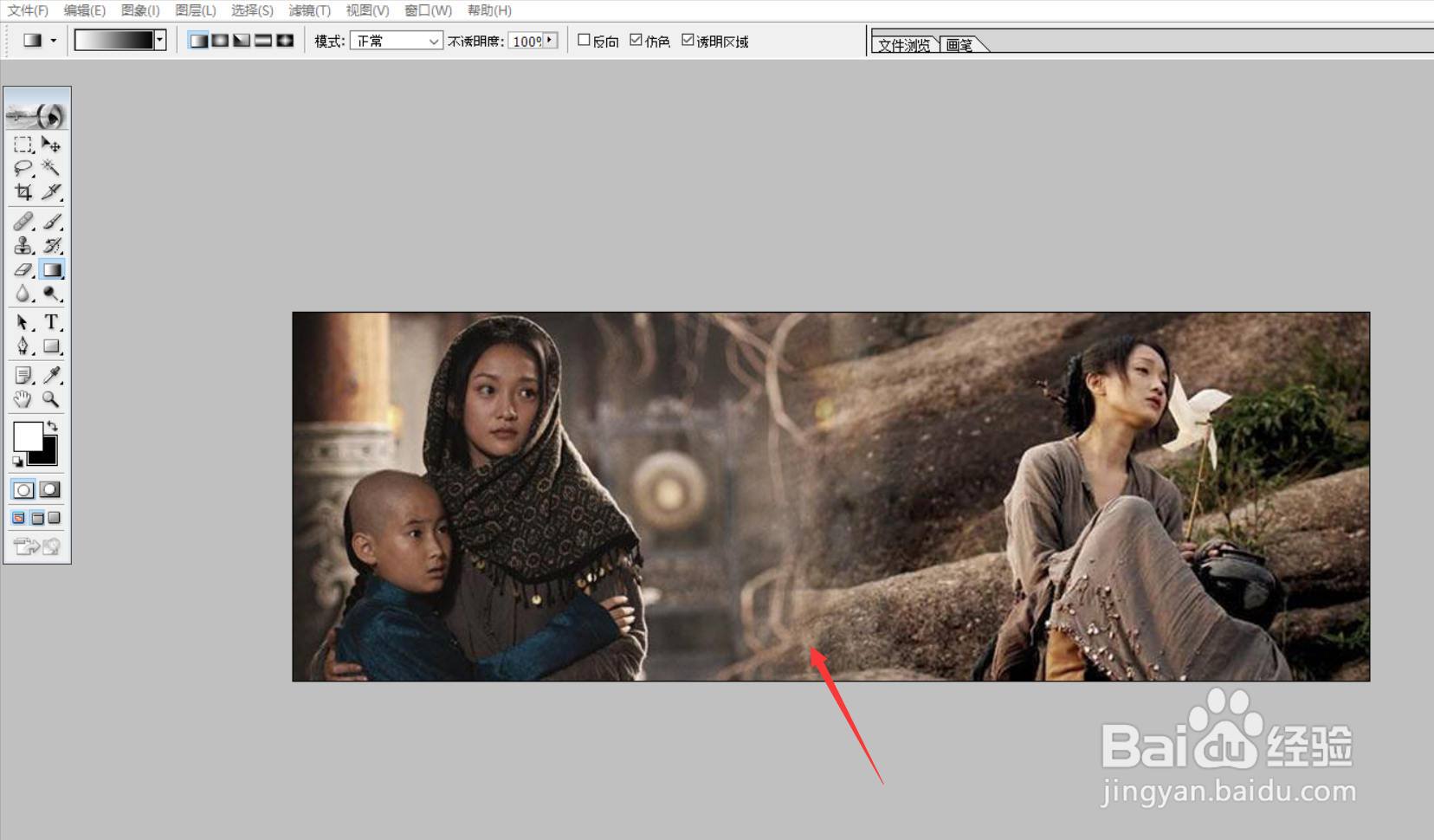Select the Hand tool
This screenshot has height=840, width=1434.
23,399
